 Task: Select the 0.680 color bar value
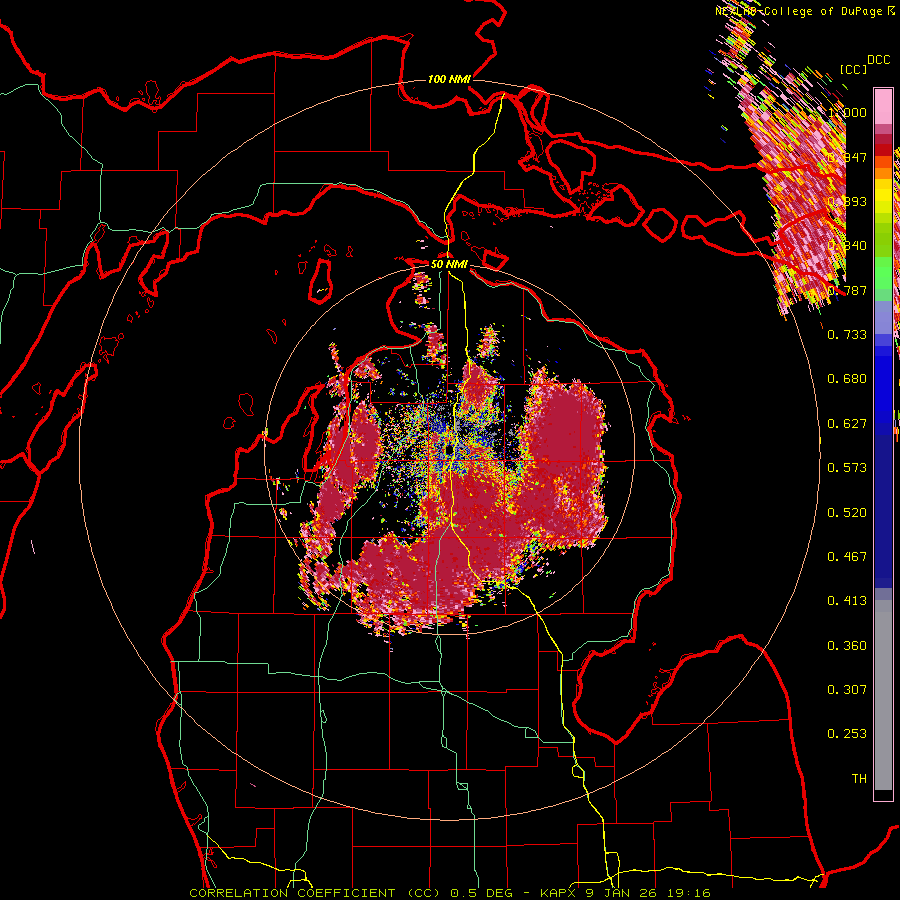[x=847, y=379]
